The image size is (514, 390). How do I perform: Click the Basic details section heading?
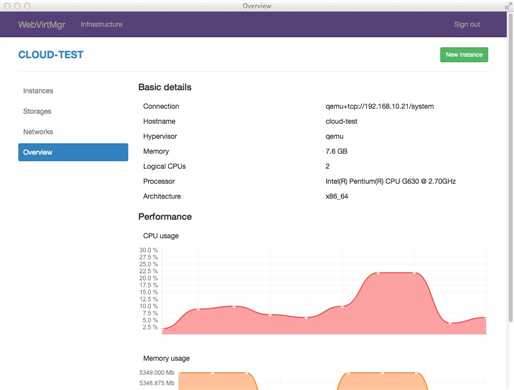click(165, 87)
